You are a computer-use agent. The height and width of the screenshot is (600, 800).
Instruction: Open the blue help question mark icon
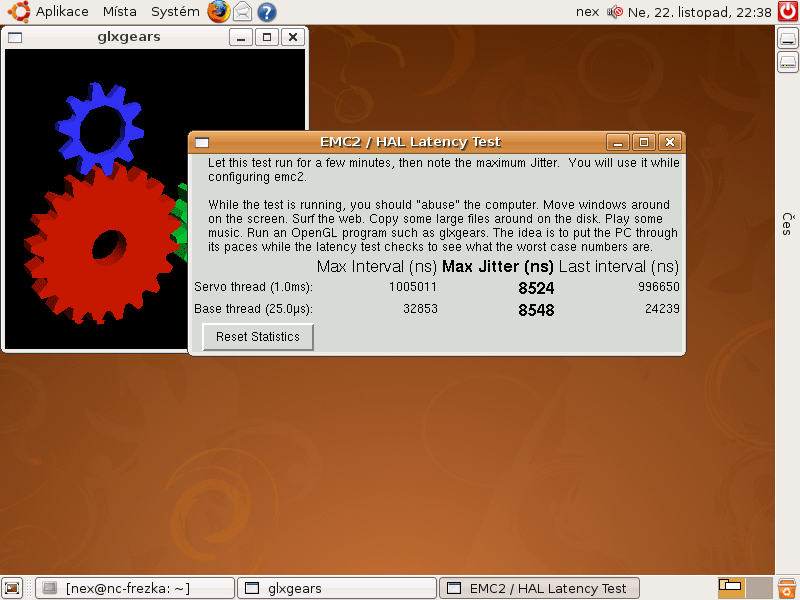(x=267, y=12)
